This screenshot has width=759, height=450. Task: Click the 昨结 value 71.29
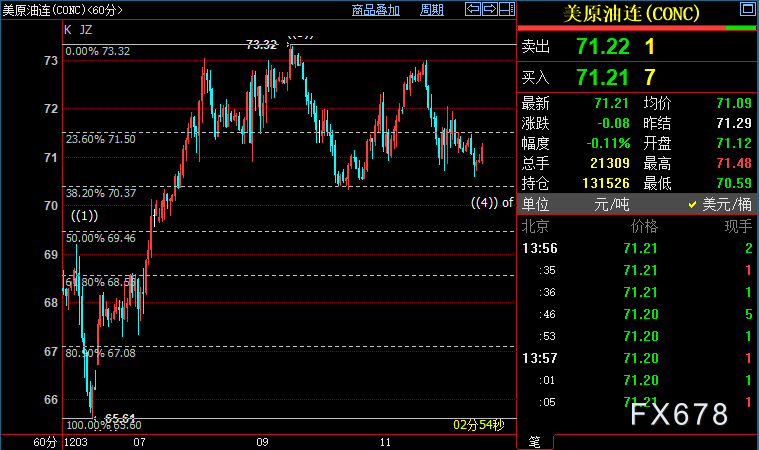734,123
